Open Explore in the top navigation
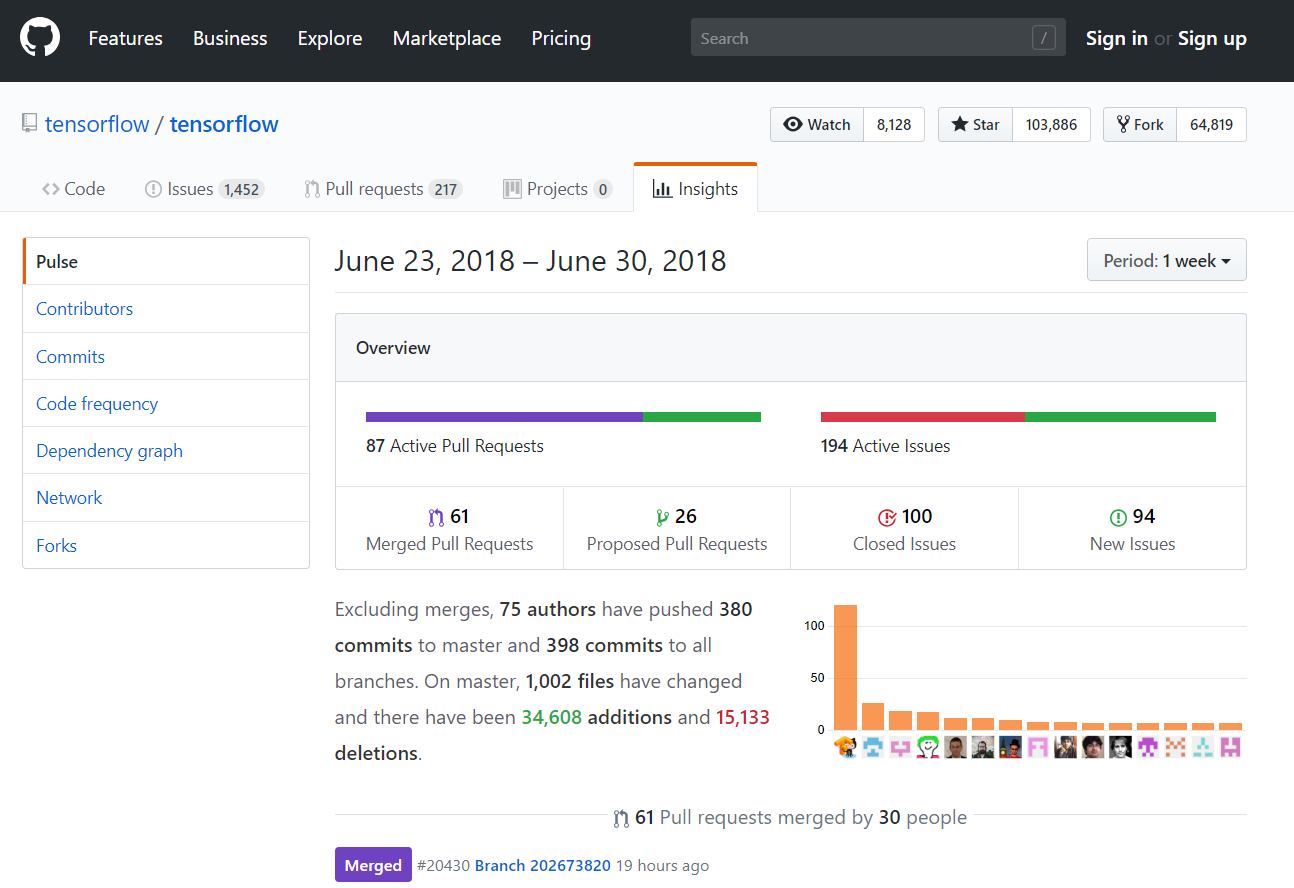This screenshot has height=888, width=1294. (330, 38)
